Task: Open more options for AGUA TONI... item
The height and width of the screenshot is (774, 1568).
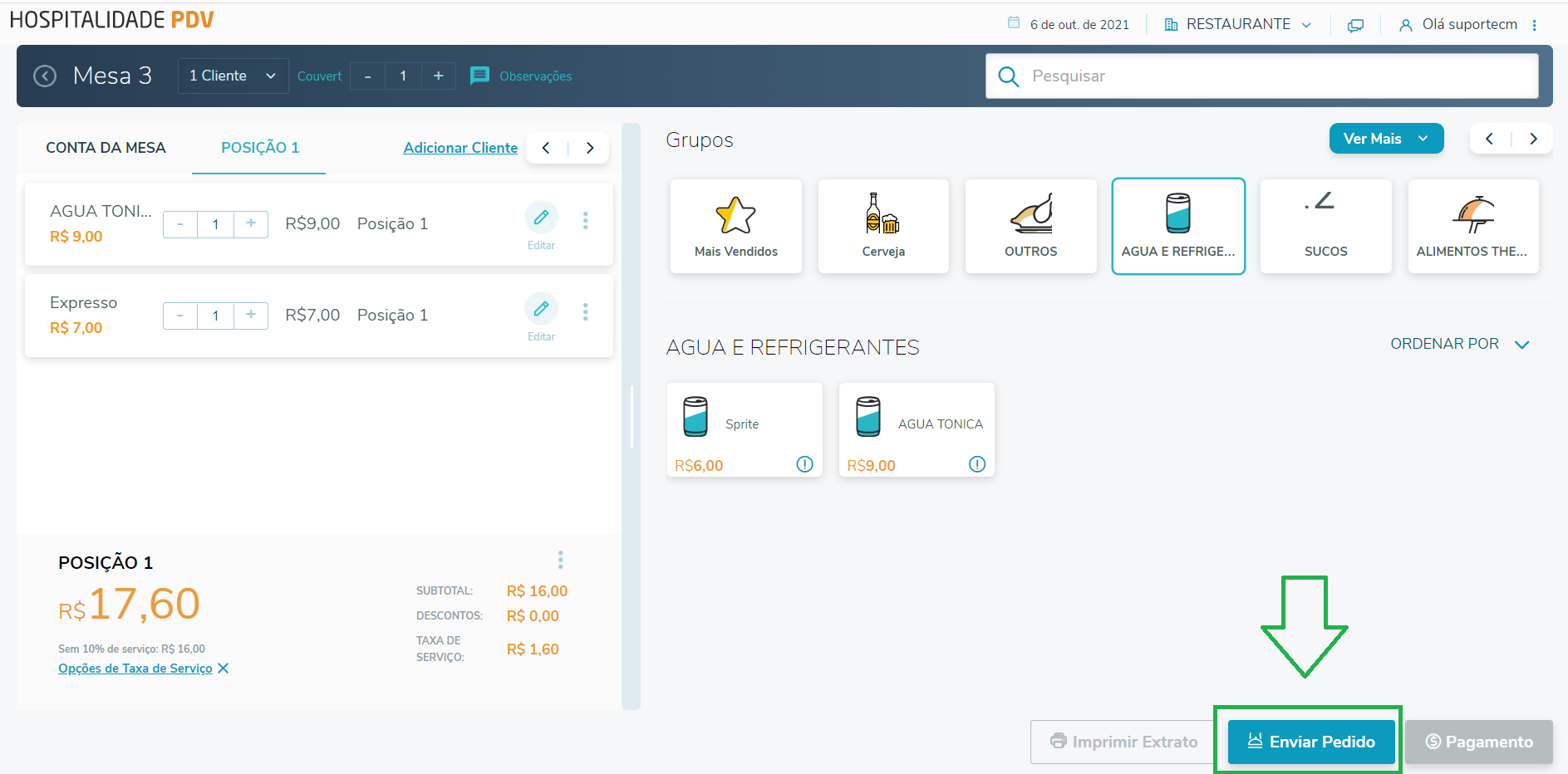Action: [586, 220]
